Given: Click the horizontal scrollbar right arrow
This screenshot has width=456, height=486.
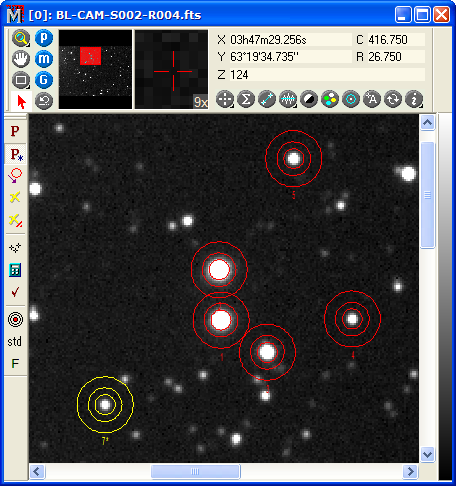Looking at the screenshot, I should pos(410,472).
